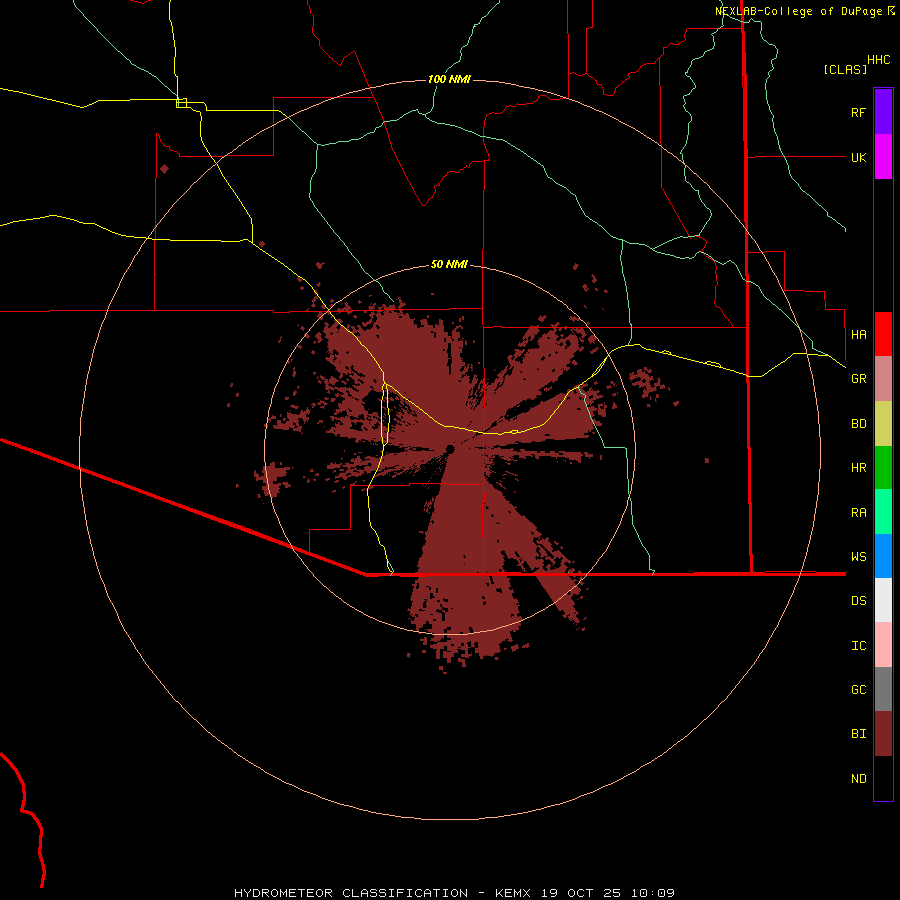The width and height of the screenshot is (900, 900).
Task: Click the WS legend label
Action: [x=858, y=557]
